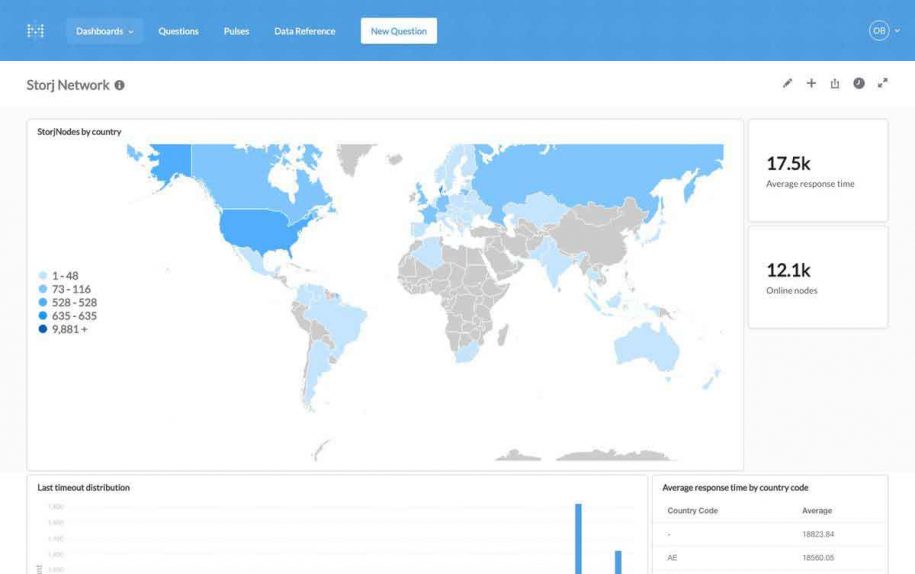The image size is (915, 574).
Task: Click the Metabase logo icon
Action: click(35, 31)
